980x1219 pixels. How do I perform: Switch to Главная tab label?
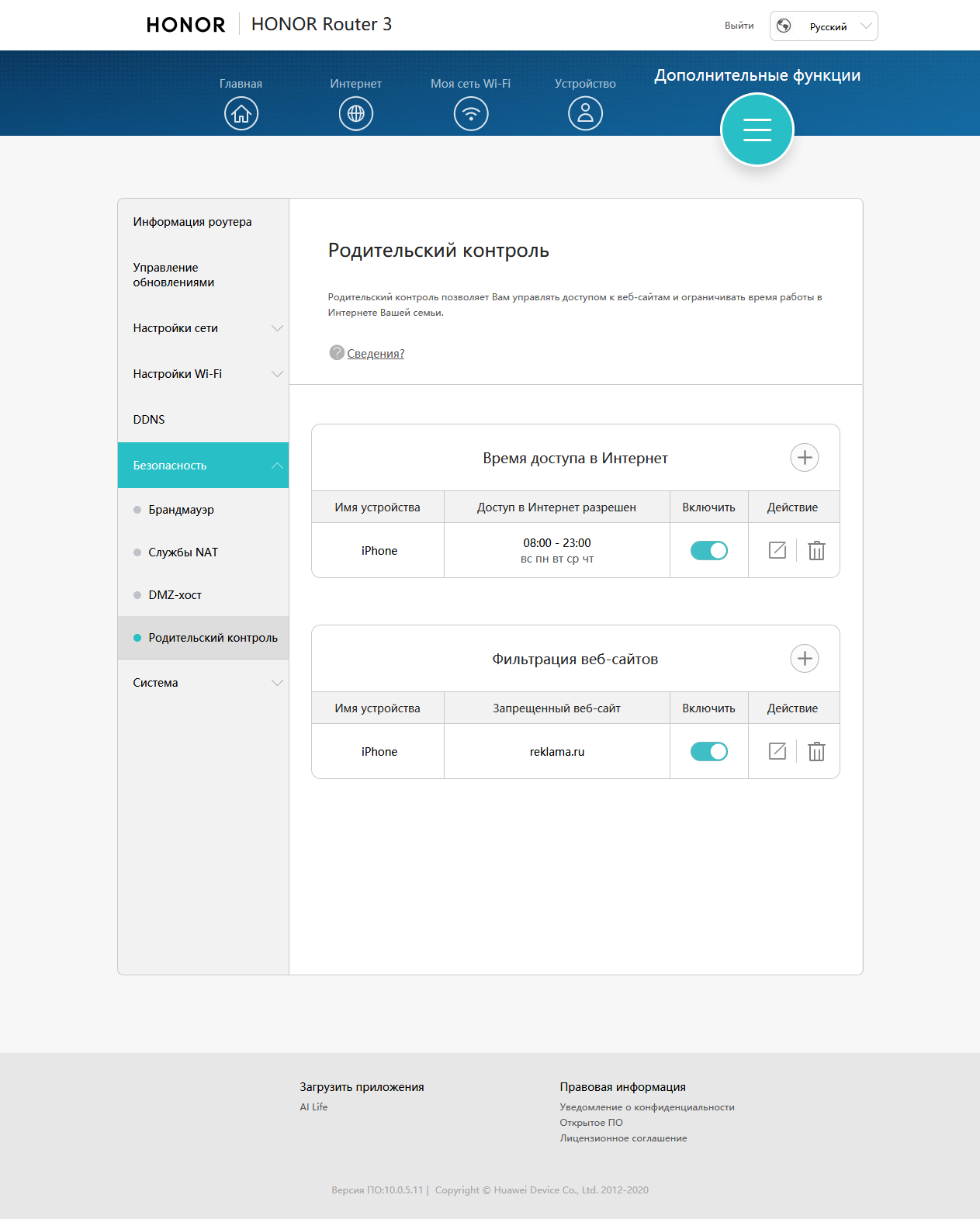[241, 84]
